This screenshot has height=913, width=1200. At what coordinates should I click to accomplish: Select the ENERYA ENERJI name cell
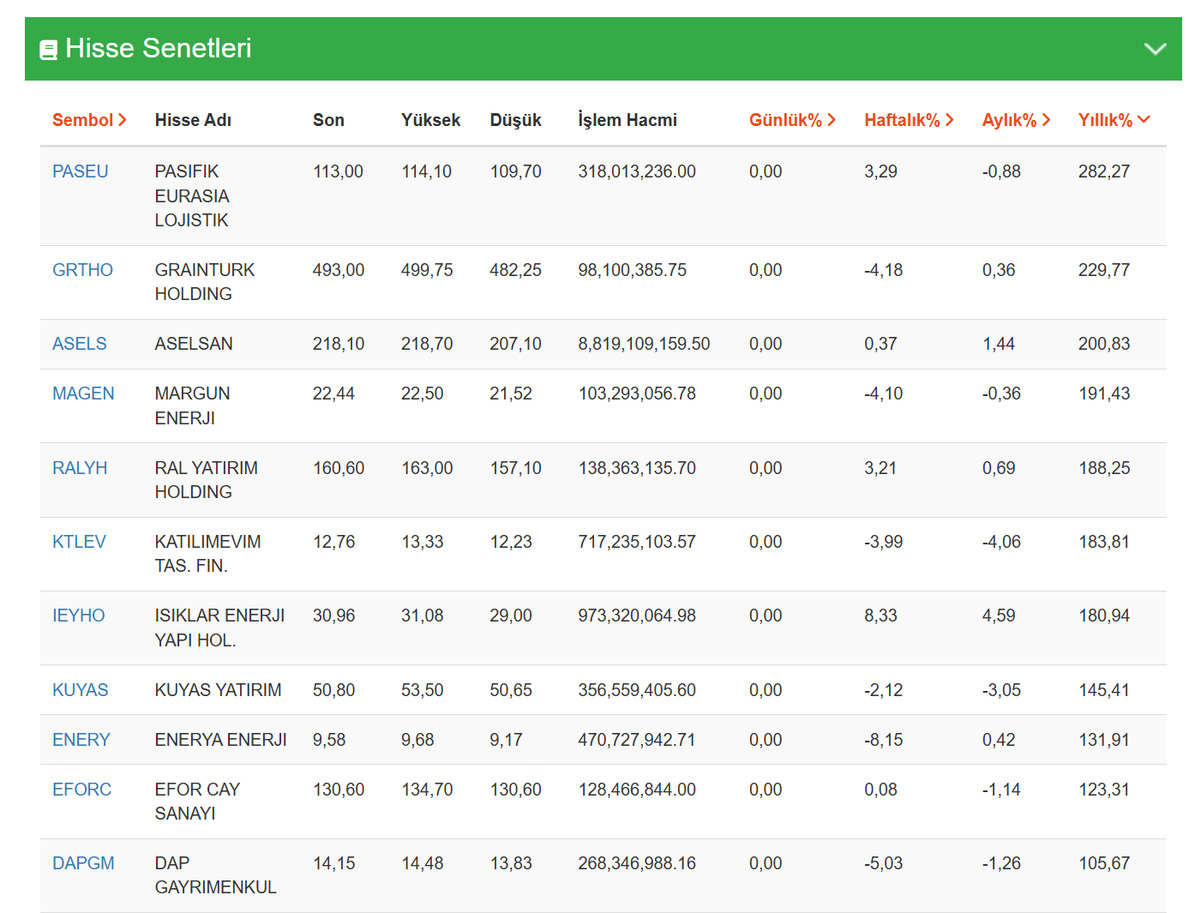pos(221,740)
